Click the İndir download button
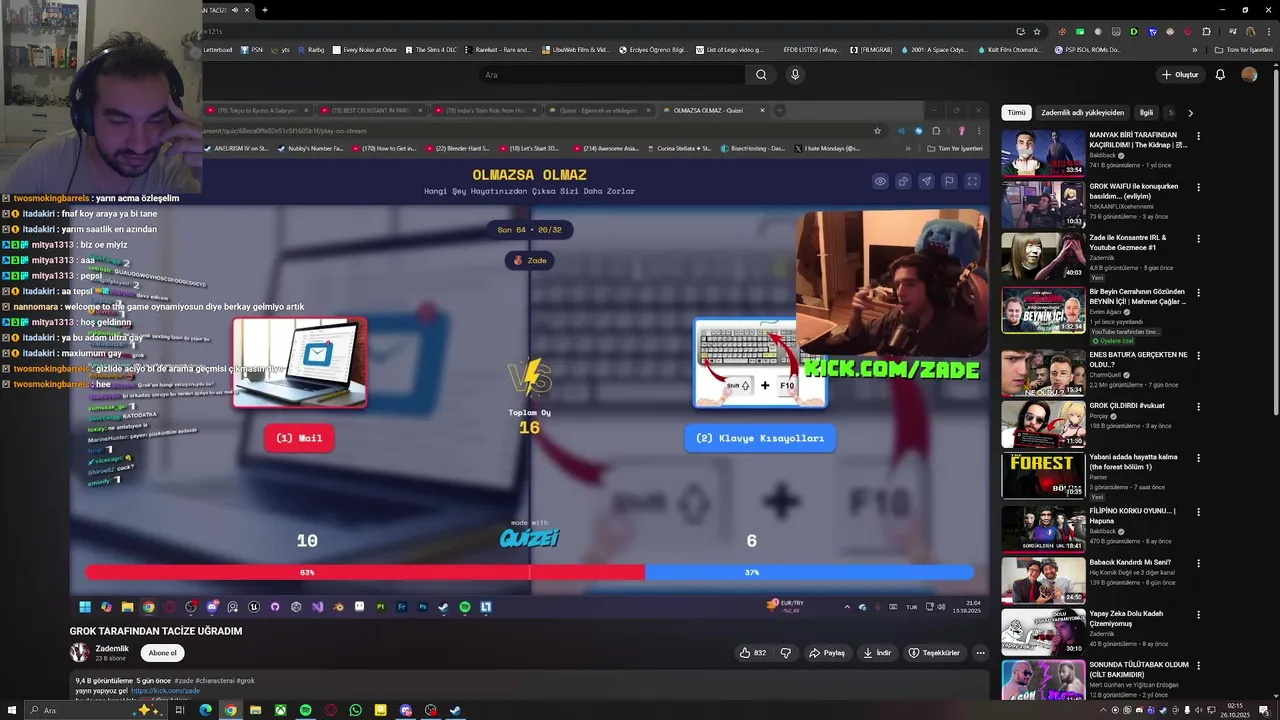1280x720 pixels. pos(877,653)
